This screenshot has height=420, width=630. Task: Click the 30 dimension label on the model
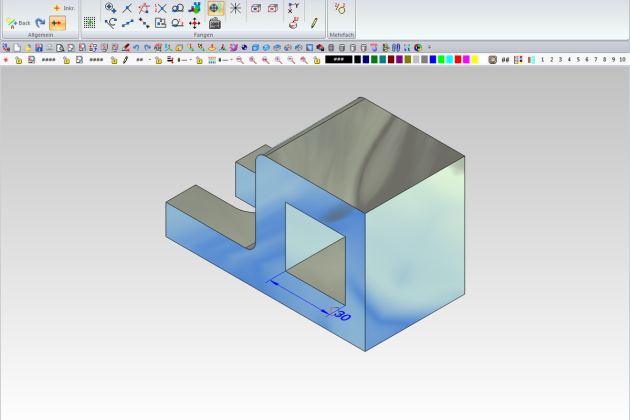pos(342,315)
